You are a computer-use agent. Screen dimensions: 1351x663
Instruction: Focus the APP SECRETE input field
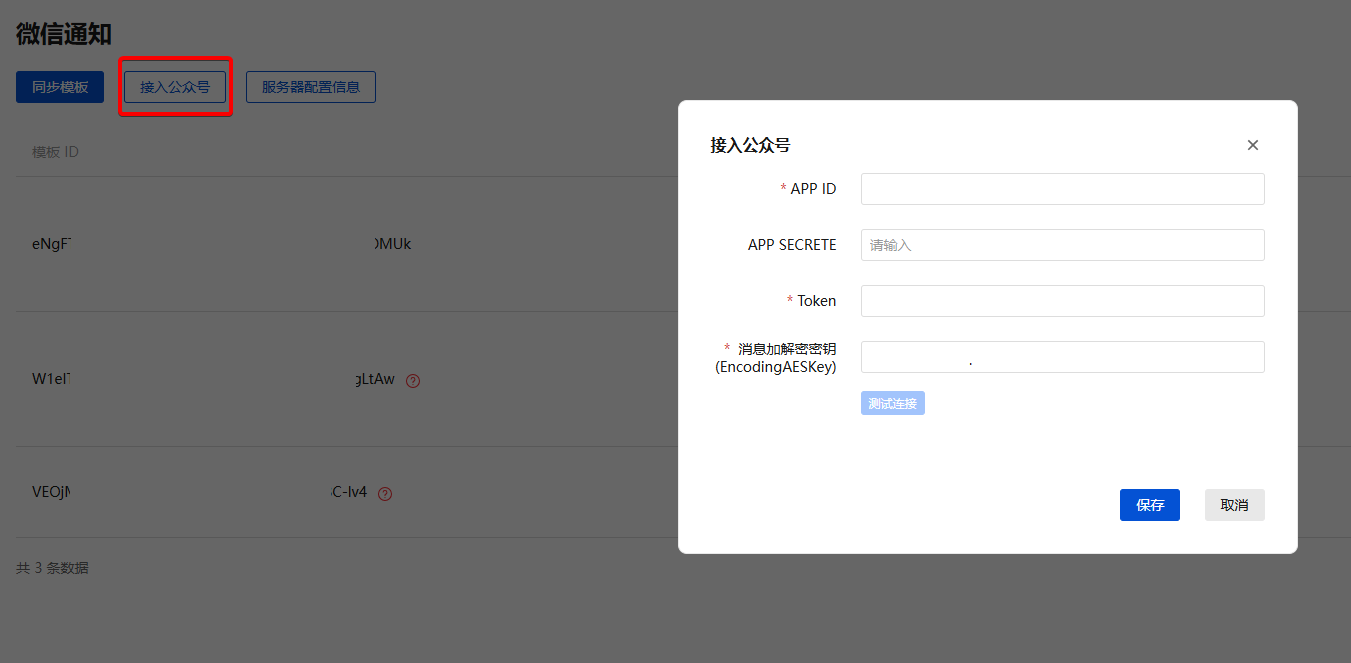(x=1063, y=245)
